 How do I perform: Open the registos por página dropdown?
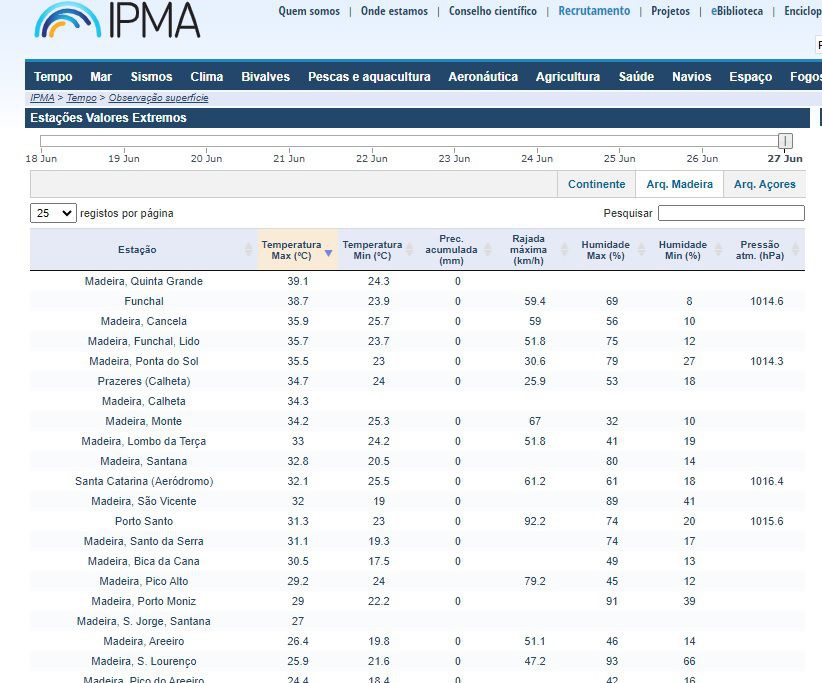[54, 213]
